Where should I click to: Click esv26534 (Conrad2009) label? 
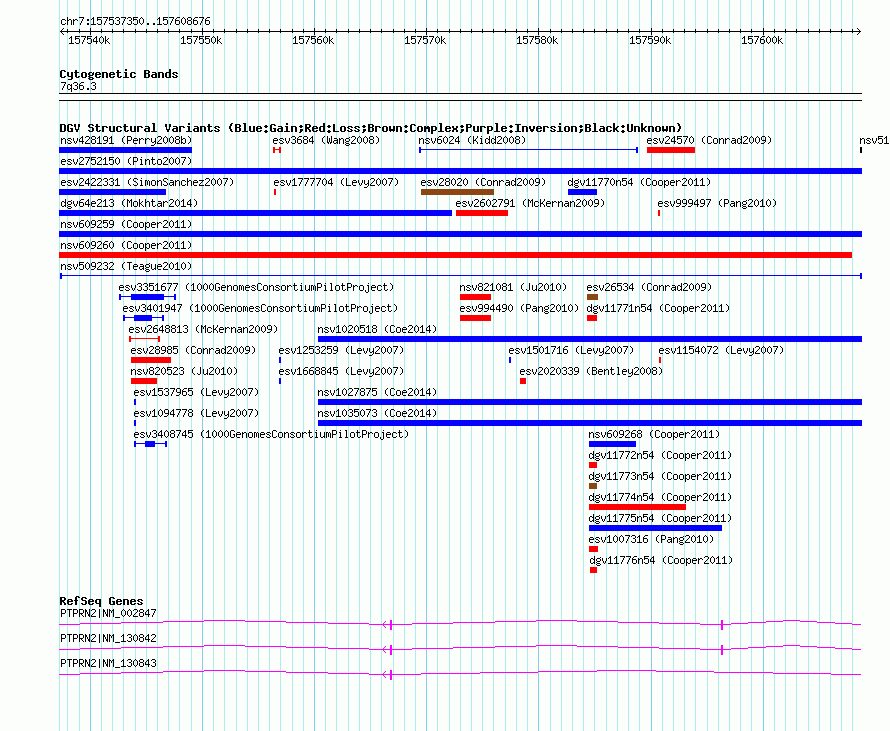pos(649,287)
